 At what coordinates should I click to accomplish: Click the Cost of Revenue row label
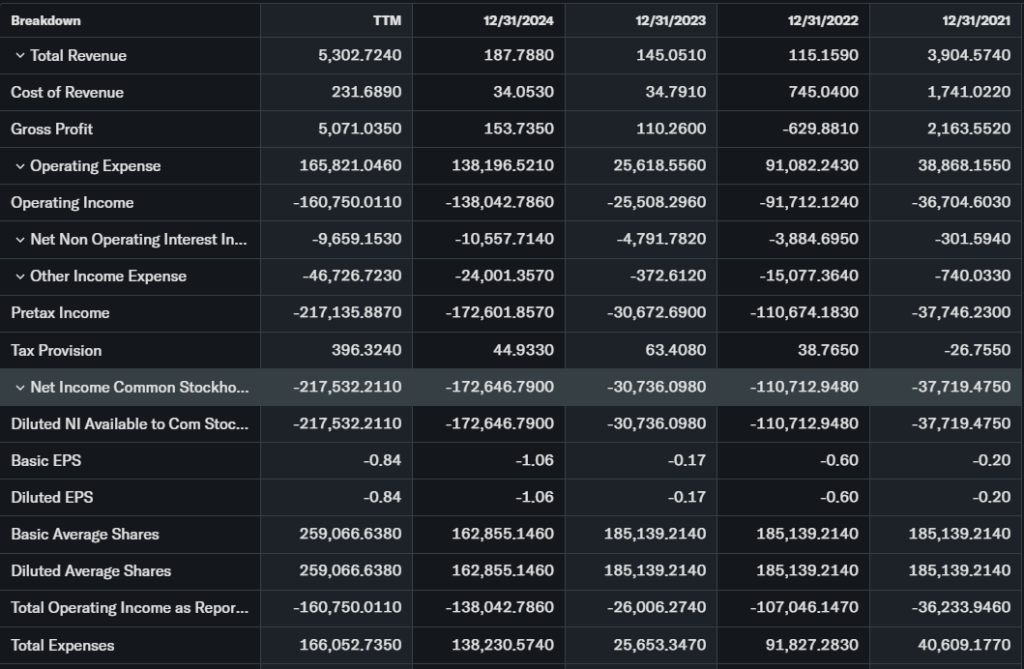point(67,93)
